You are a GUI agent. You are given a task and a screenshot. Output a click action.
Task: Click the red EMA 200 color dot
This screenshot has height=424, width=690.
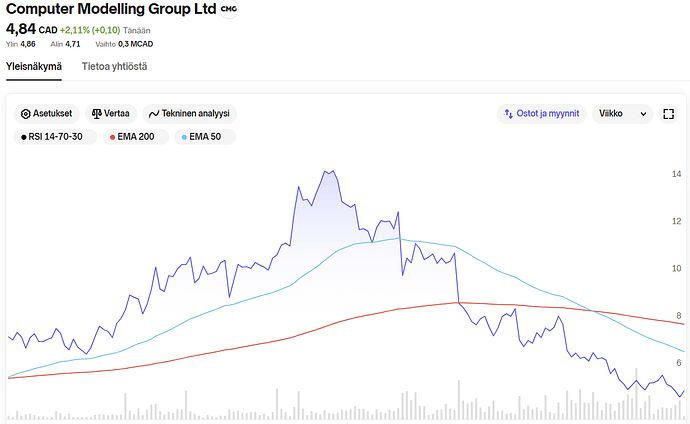[112, 137]
